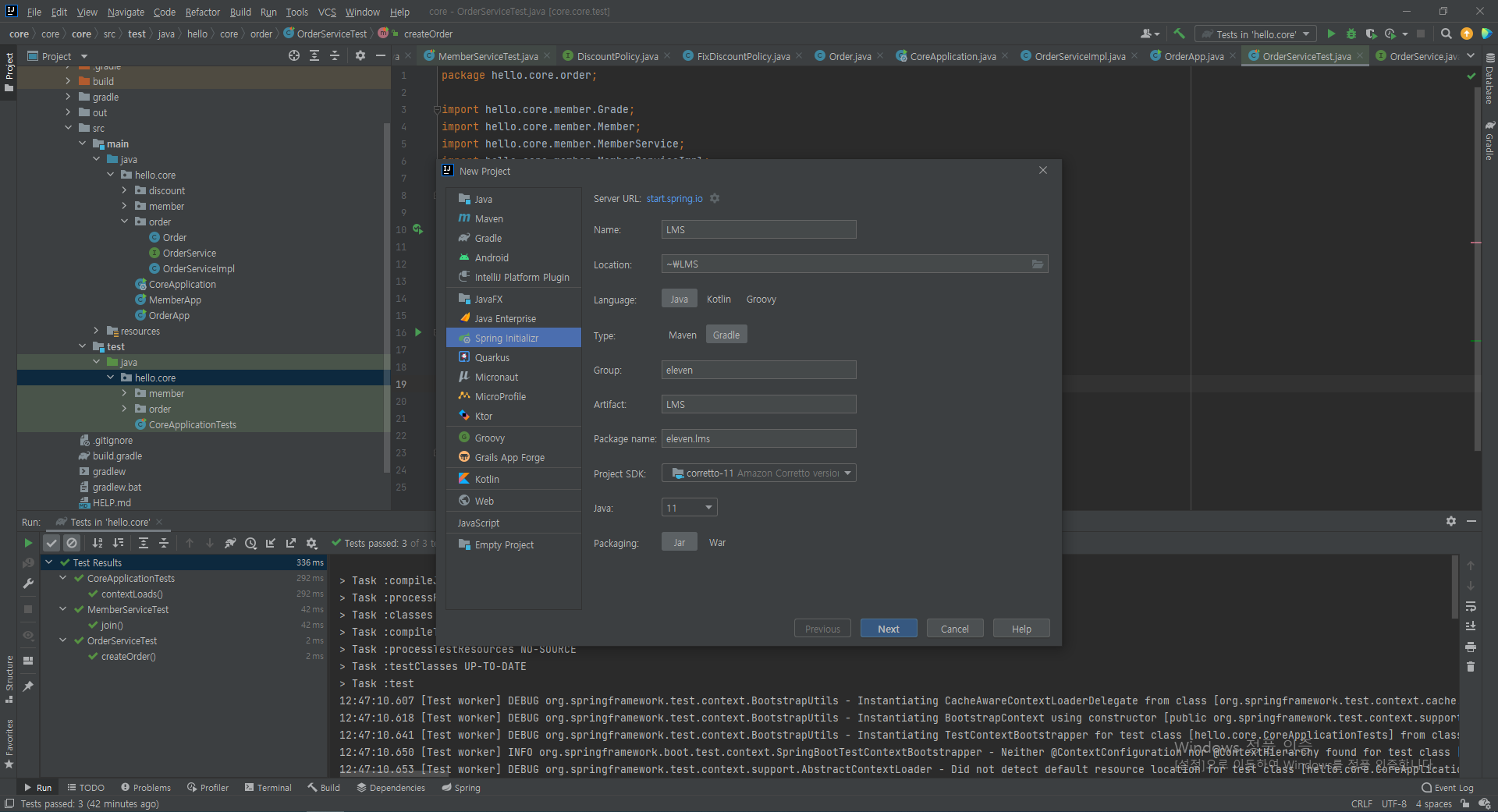Select Jar packaging option
Screen dimensions: 1498x812
click(x=680, y=542)
